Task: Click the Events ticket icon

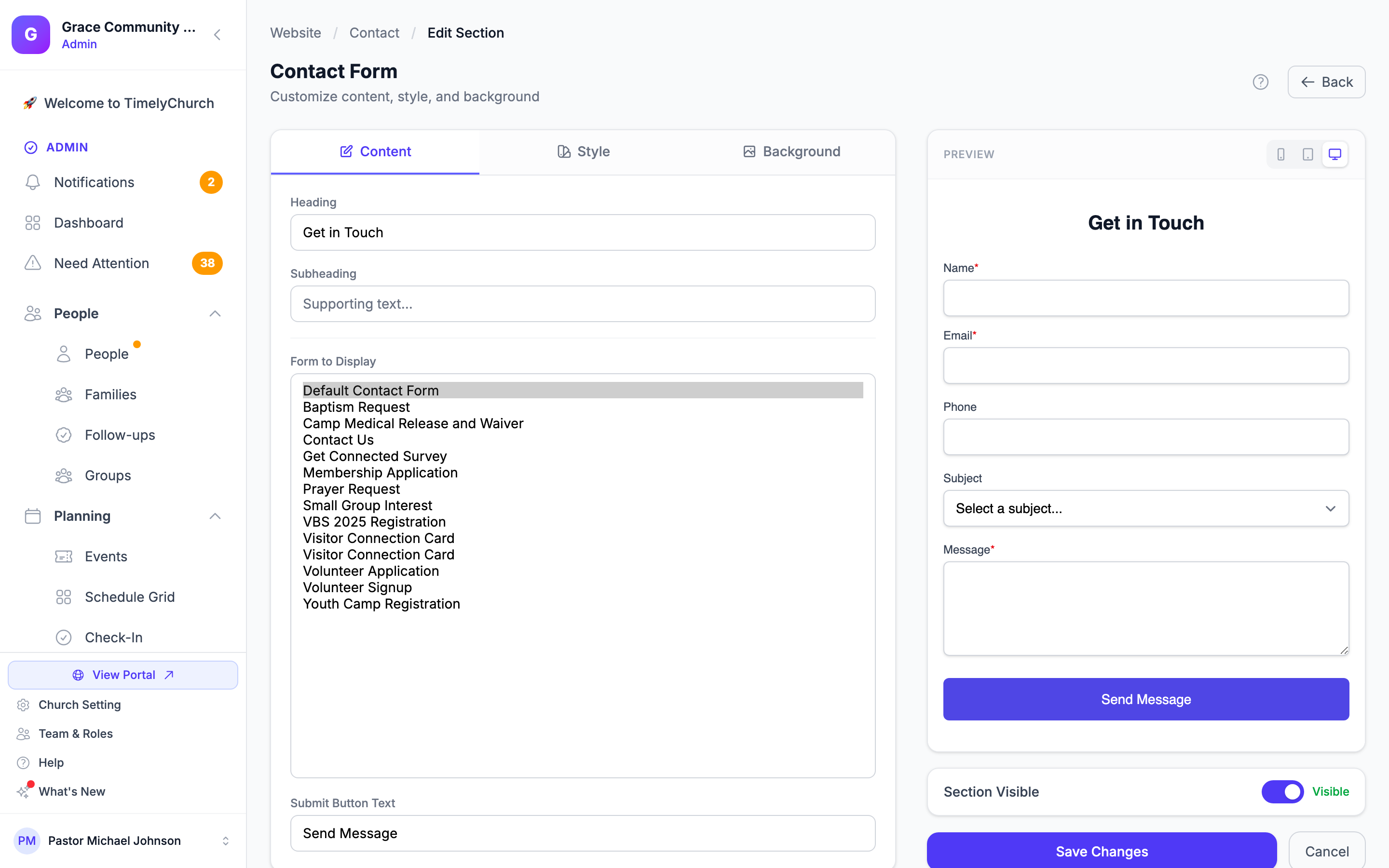Action: (64, 556)
